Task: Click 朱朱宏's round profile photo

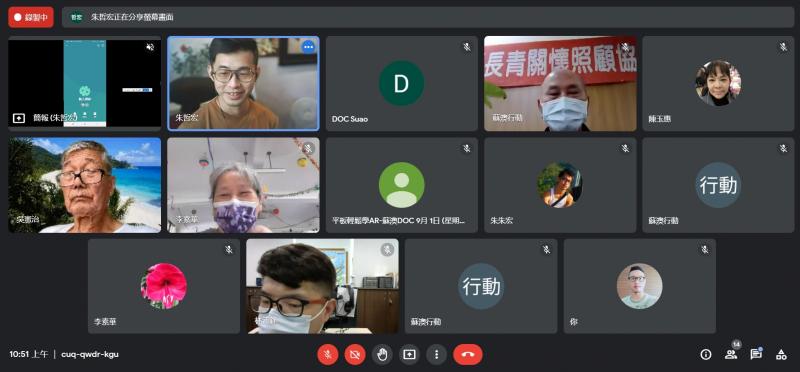Action: click(560, 185)
